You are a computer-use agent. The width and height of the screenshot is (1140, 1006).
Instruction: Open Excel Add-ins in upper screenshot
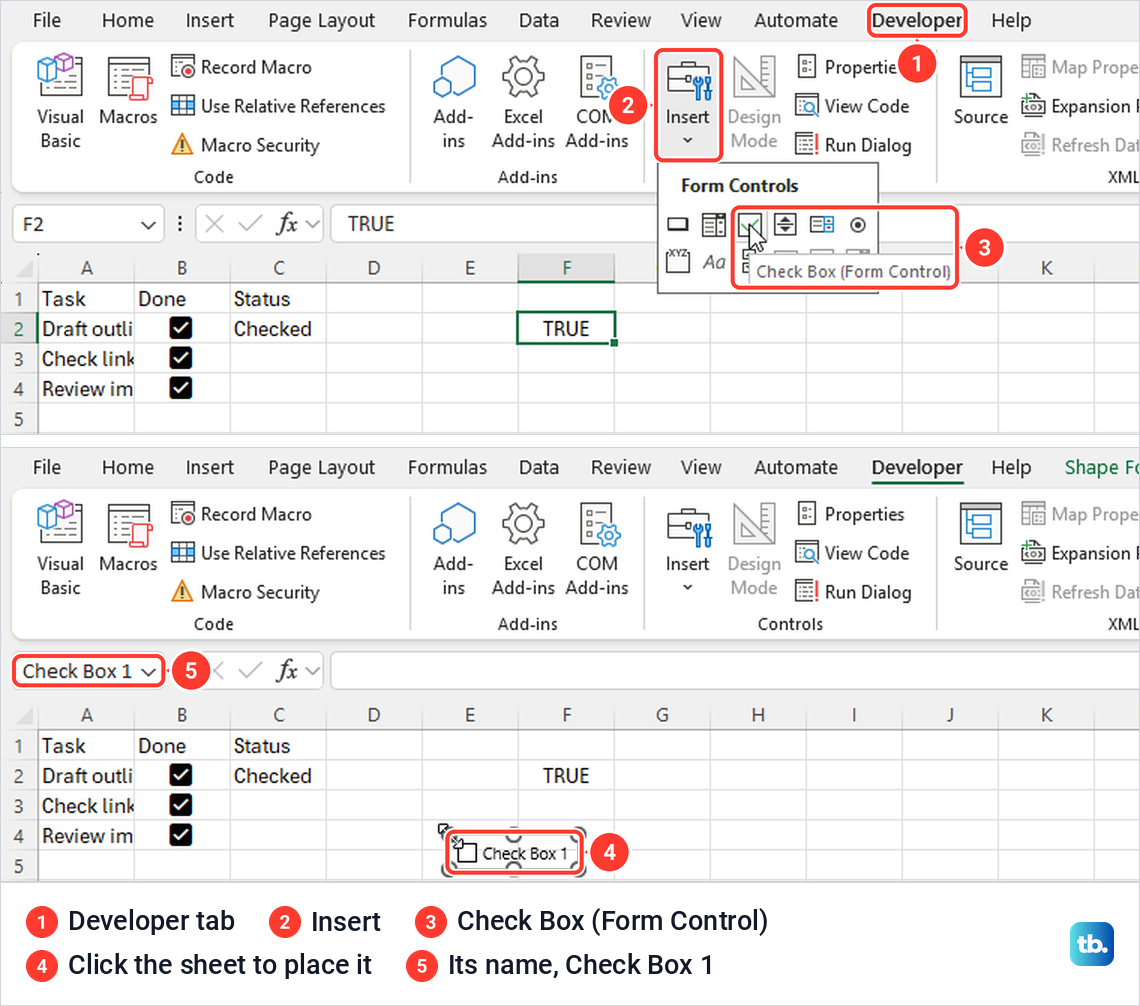pos(523,102)
